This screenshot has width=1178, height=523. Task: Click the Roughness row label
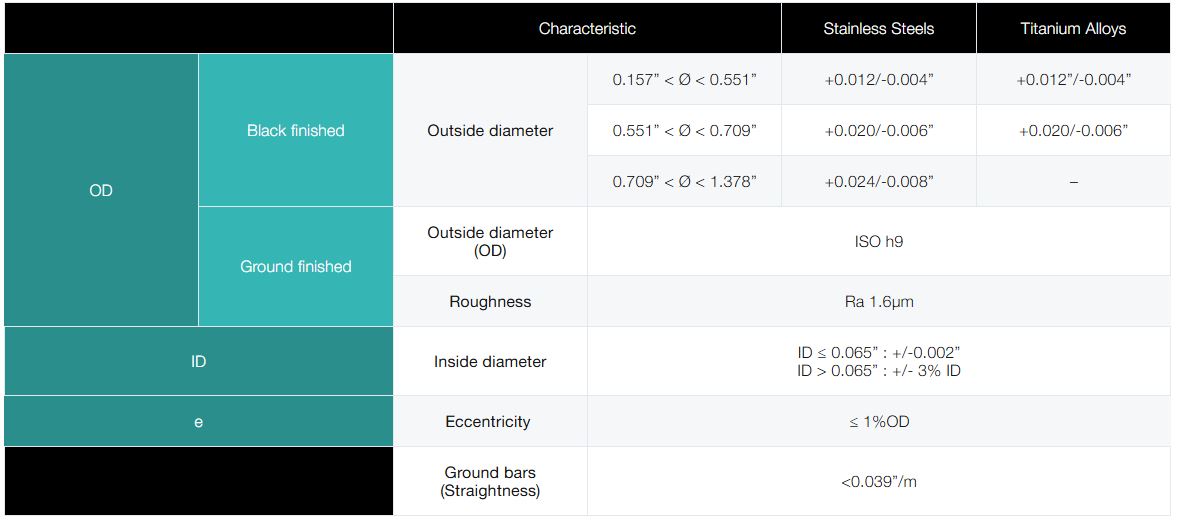coord(490,301)
